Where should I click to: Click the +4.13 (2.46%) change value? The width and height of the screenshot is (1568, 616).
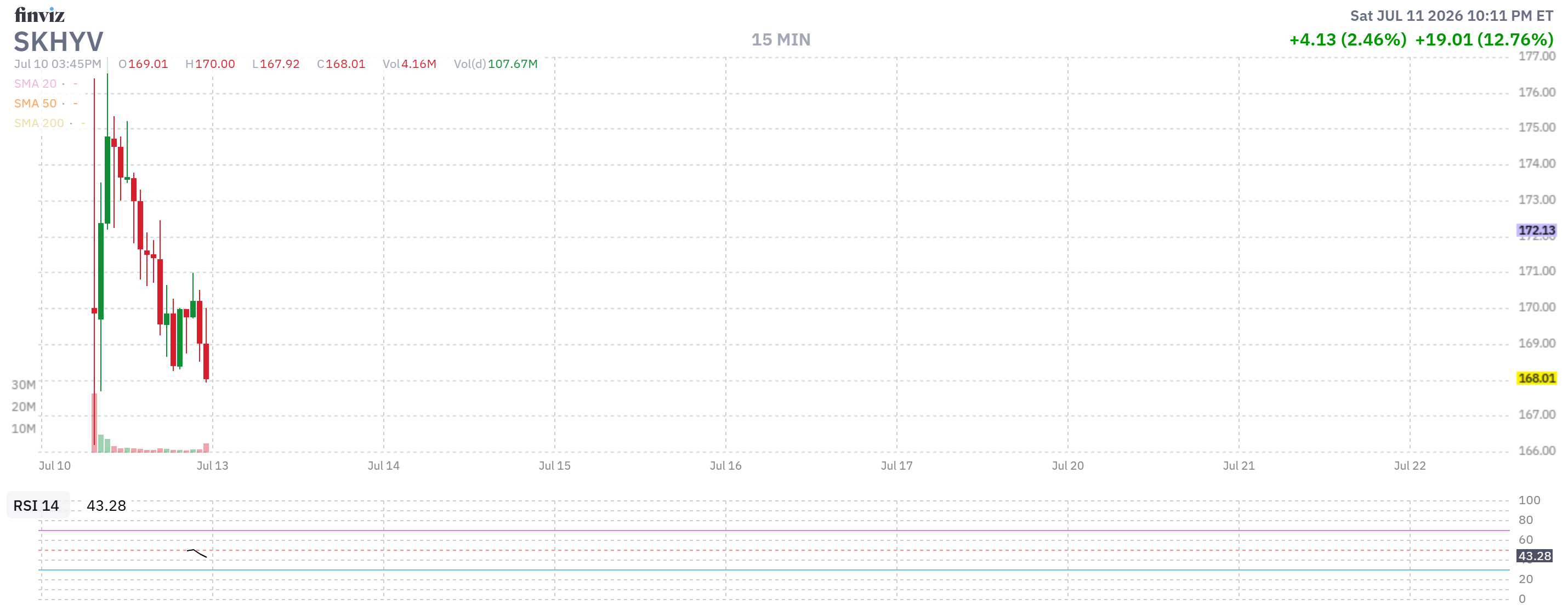point(1348,39)
